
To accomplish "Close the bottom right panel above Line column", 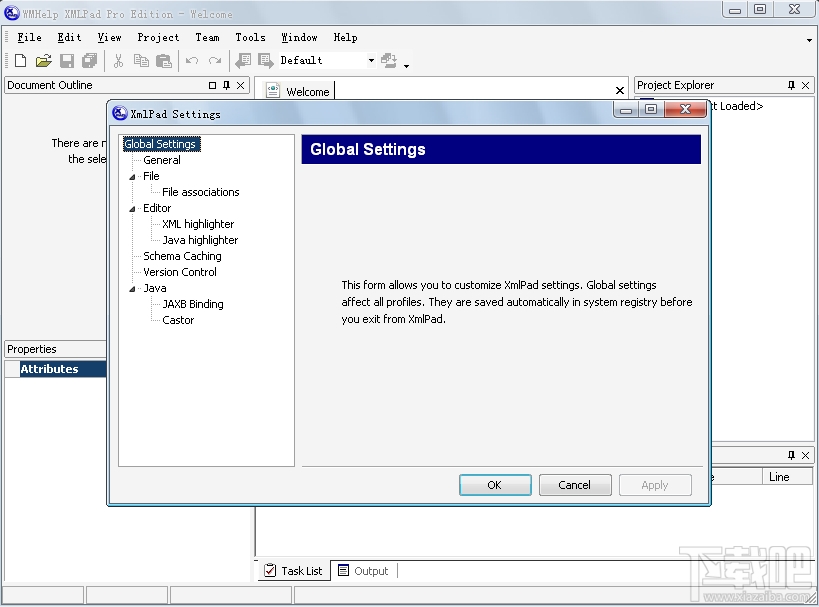I will [805, 455].
